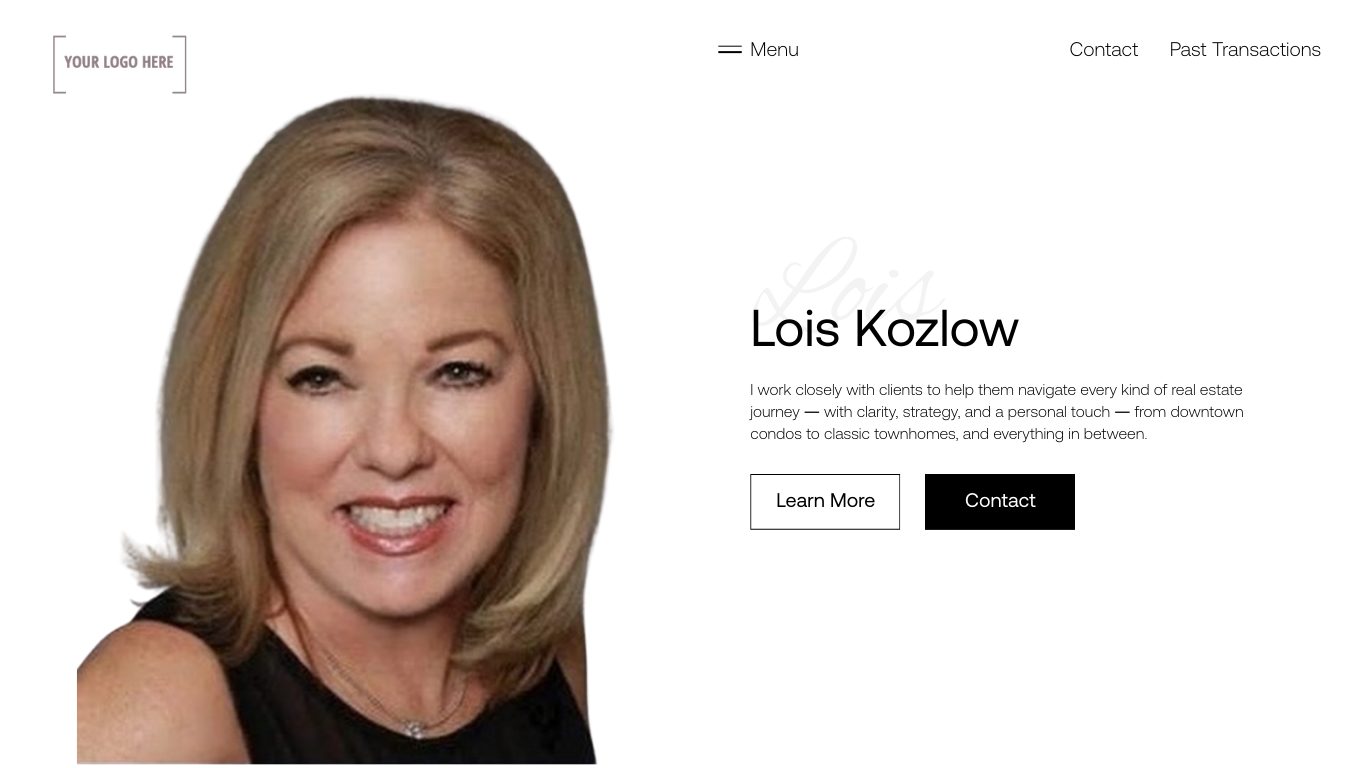
Task: Click the word 'downtown' in the description
Action: 1207,412
